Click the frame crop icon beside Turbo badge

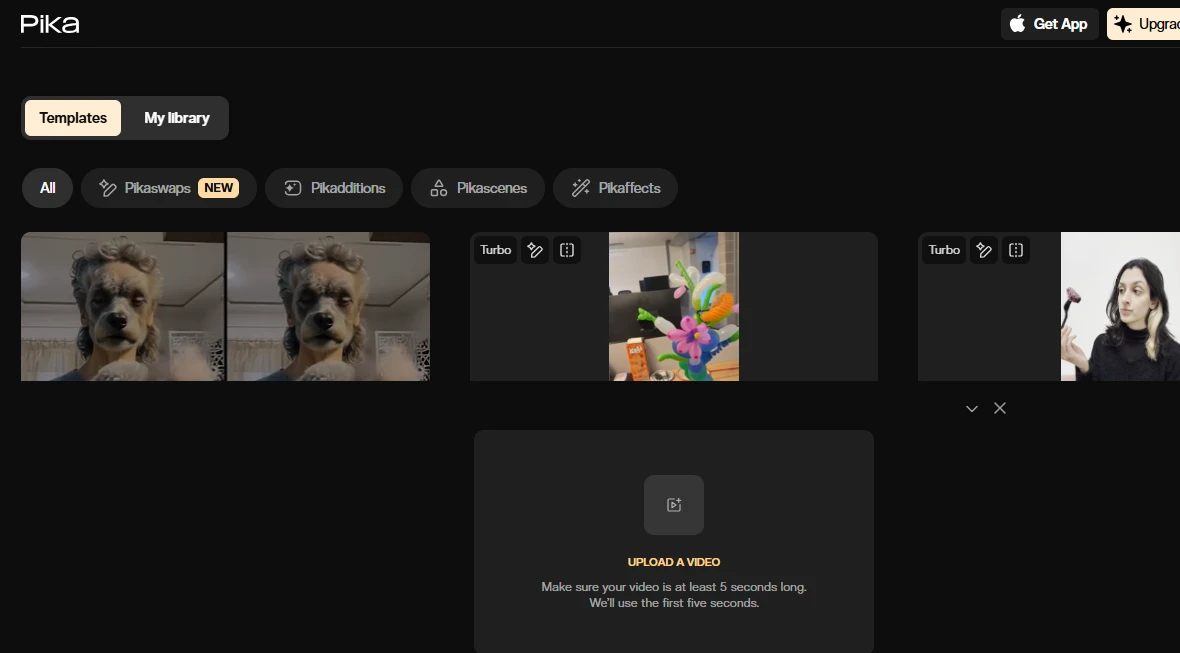[x=567, y=250]
